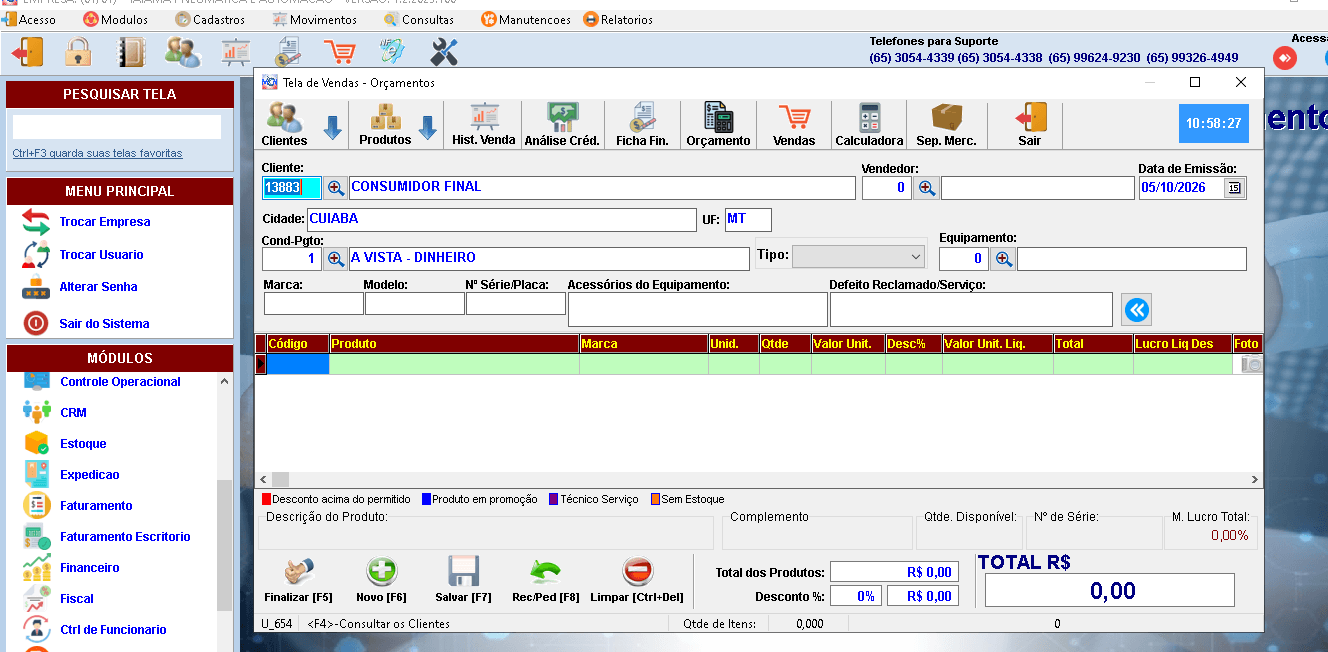Viewport: 1328px width, 652px height.
Task: Open the Data de Emissão calendar picker
Action: point(1235,187)
